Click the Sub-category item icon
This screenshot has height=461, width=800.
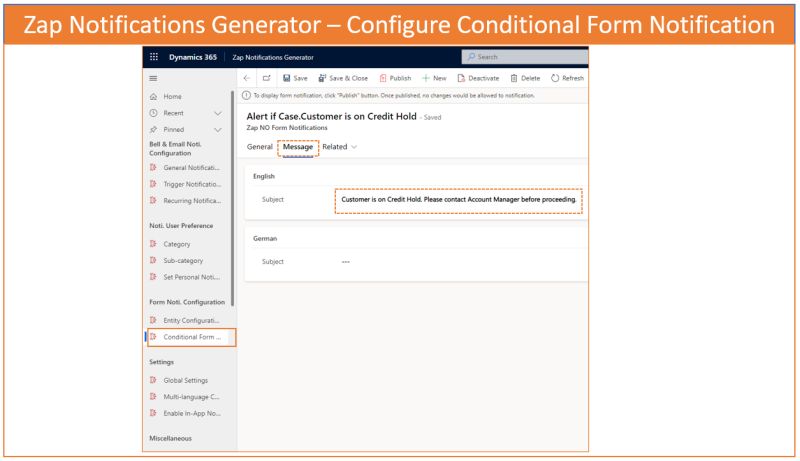tap(153, 260)
